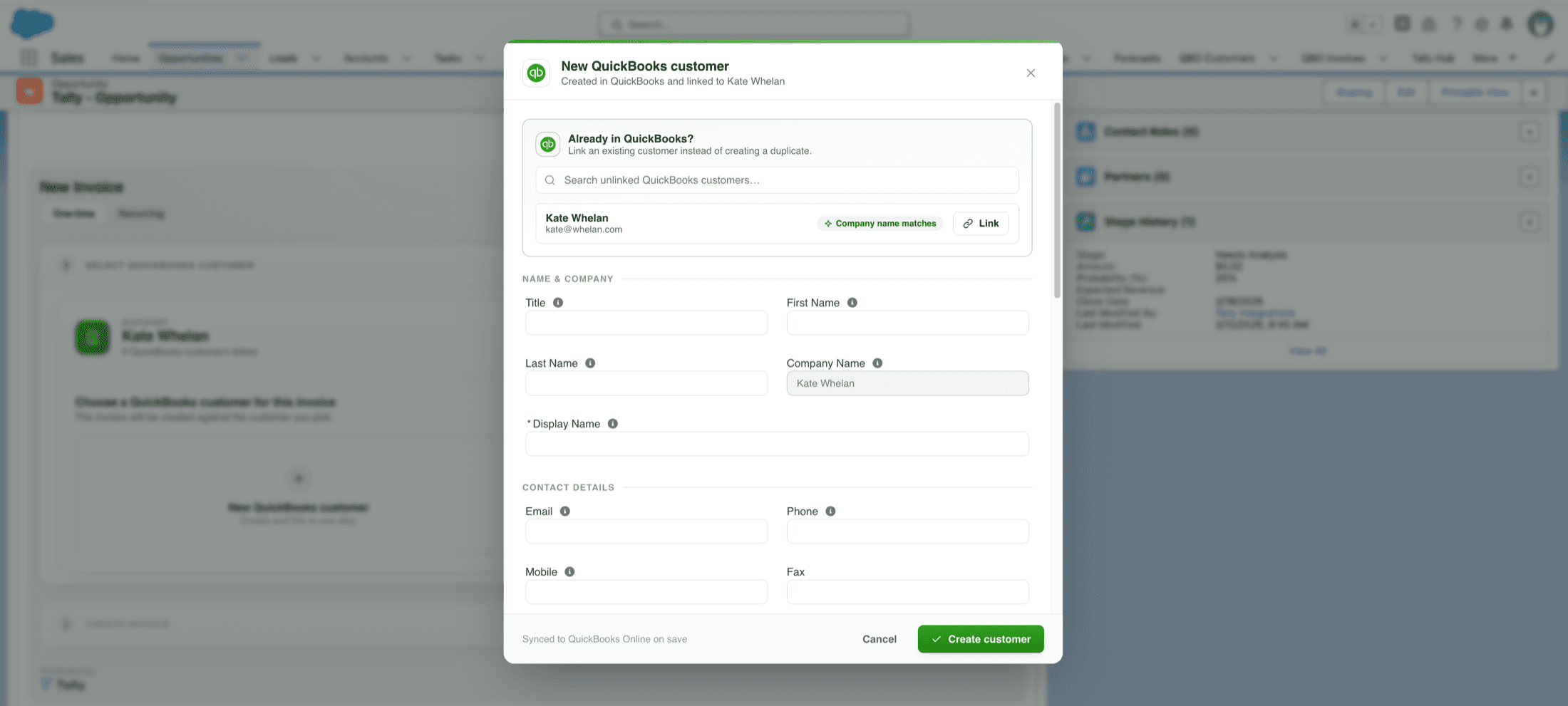This screenshot has height=706, width=1568.
Task: Show info tooltip for Email
Action: coord(564,512)
